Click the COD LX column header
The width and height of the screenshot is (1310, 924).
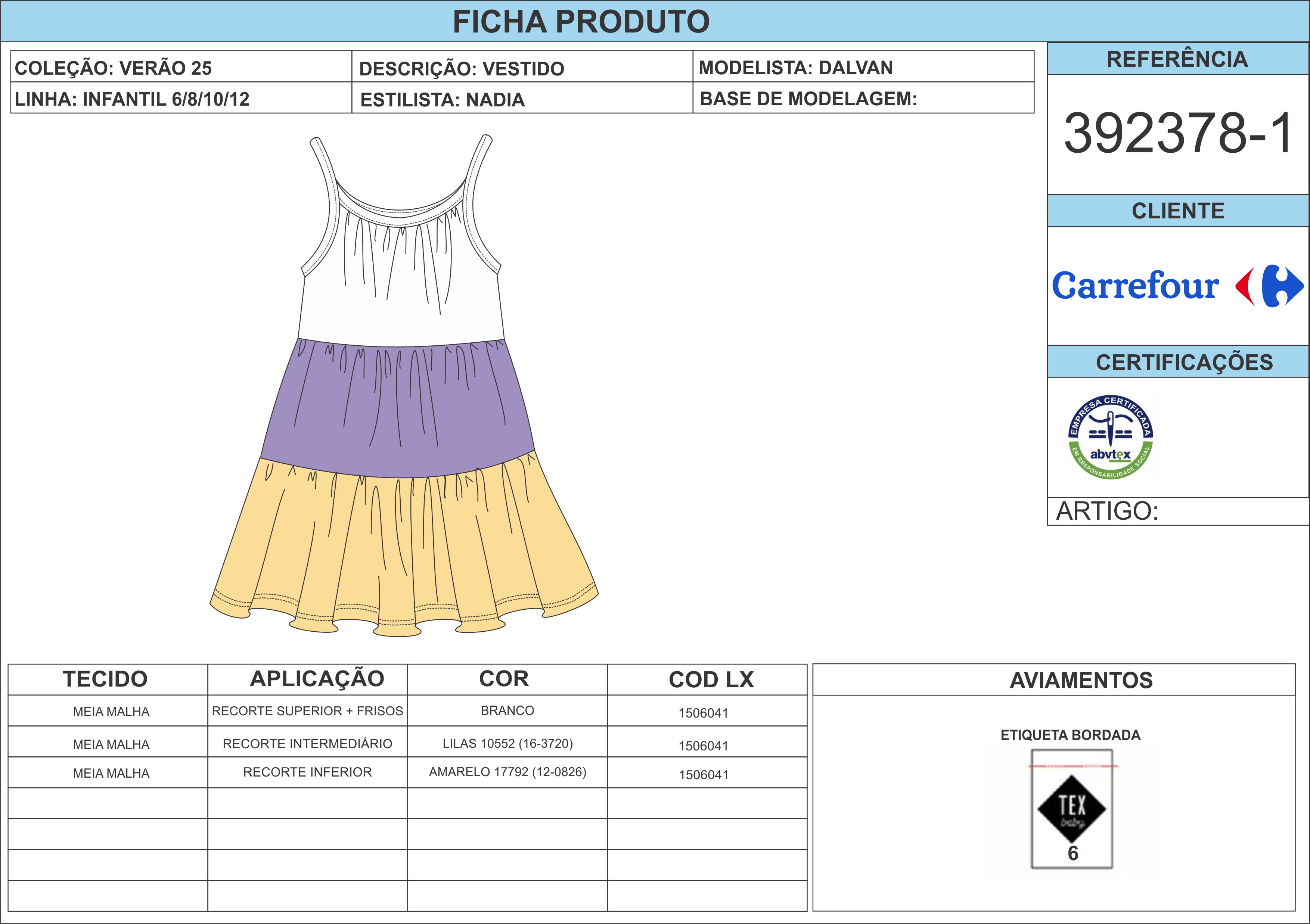coord(711,679)
